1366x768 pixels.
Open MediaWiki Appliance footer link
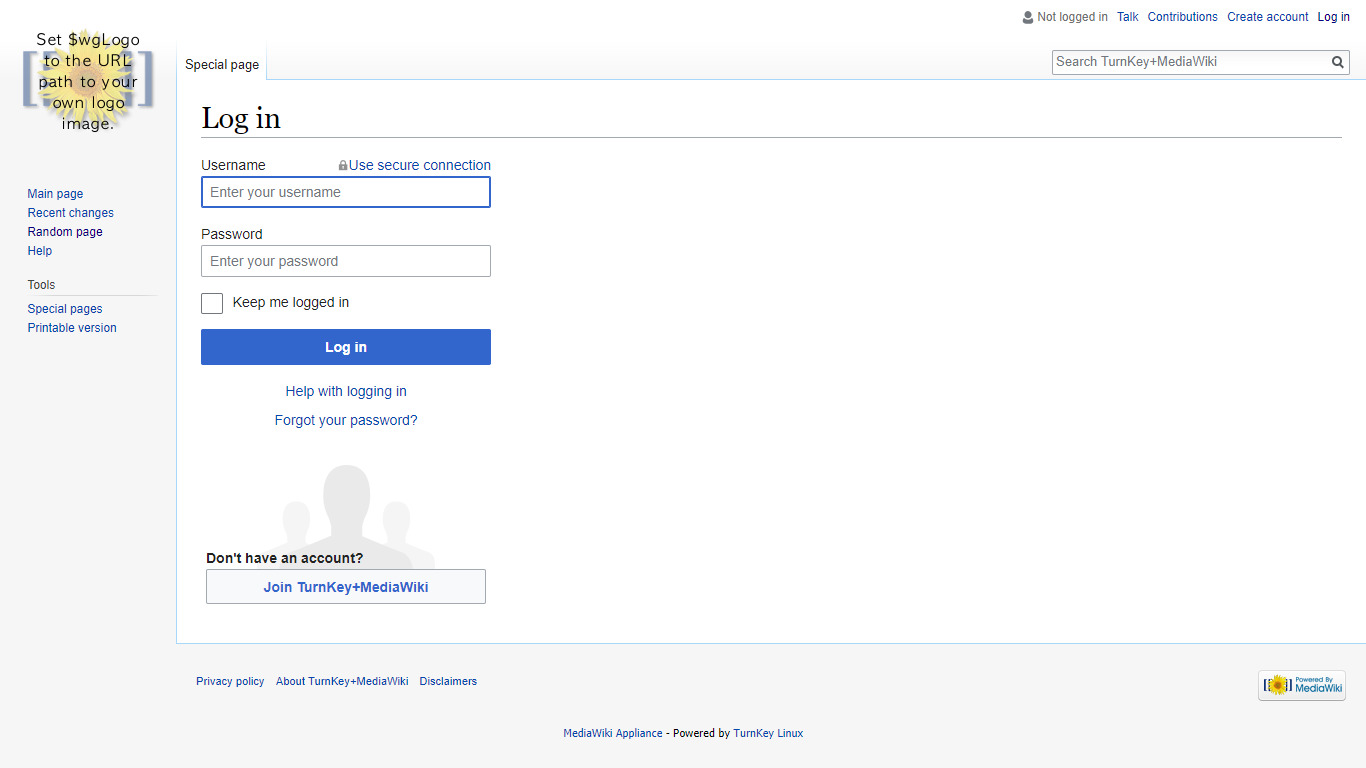pos(613,734)
